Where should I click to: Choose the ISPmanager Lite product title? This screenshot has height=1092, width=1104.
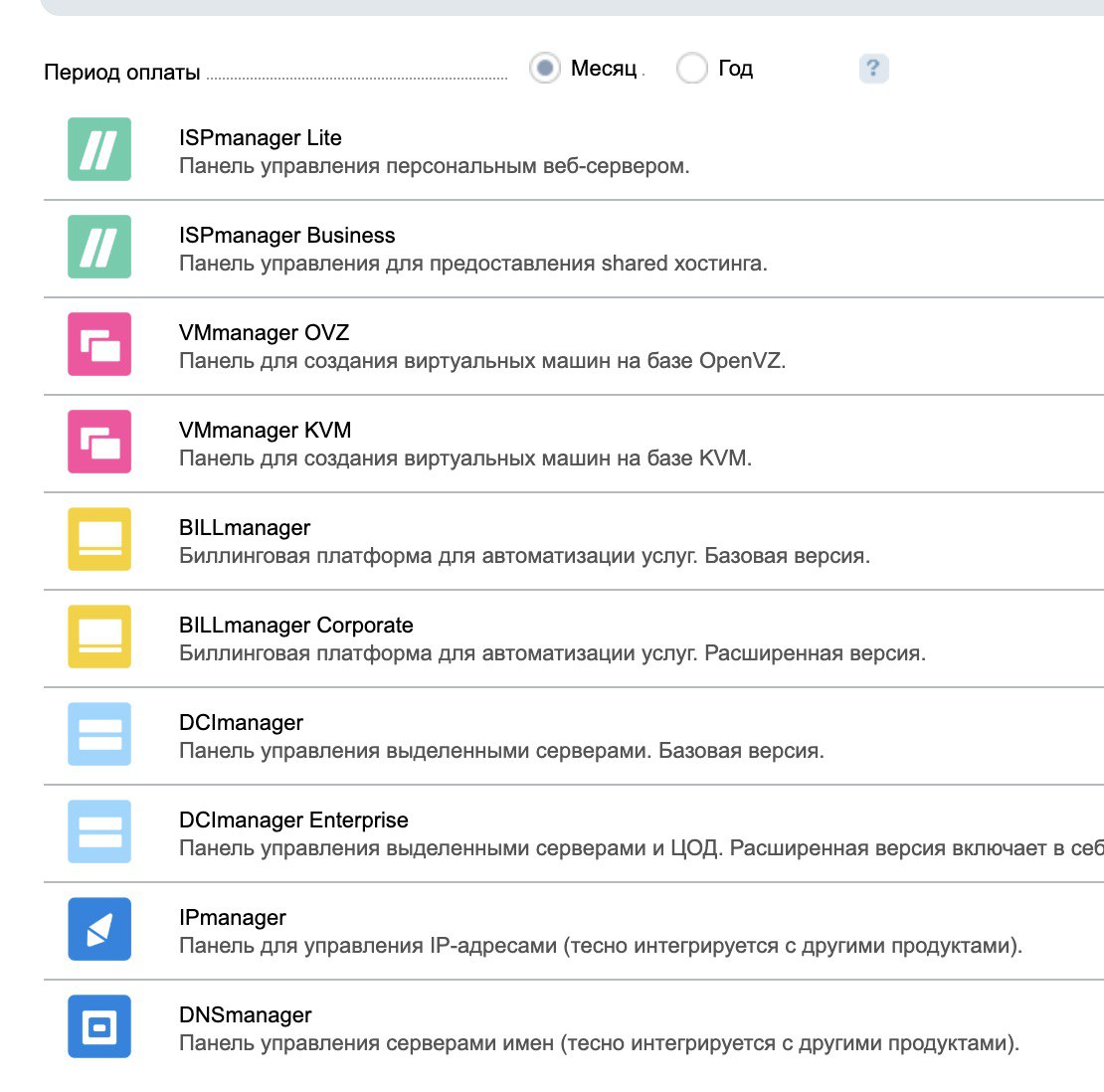260,138
